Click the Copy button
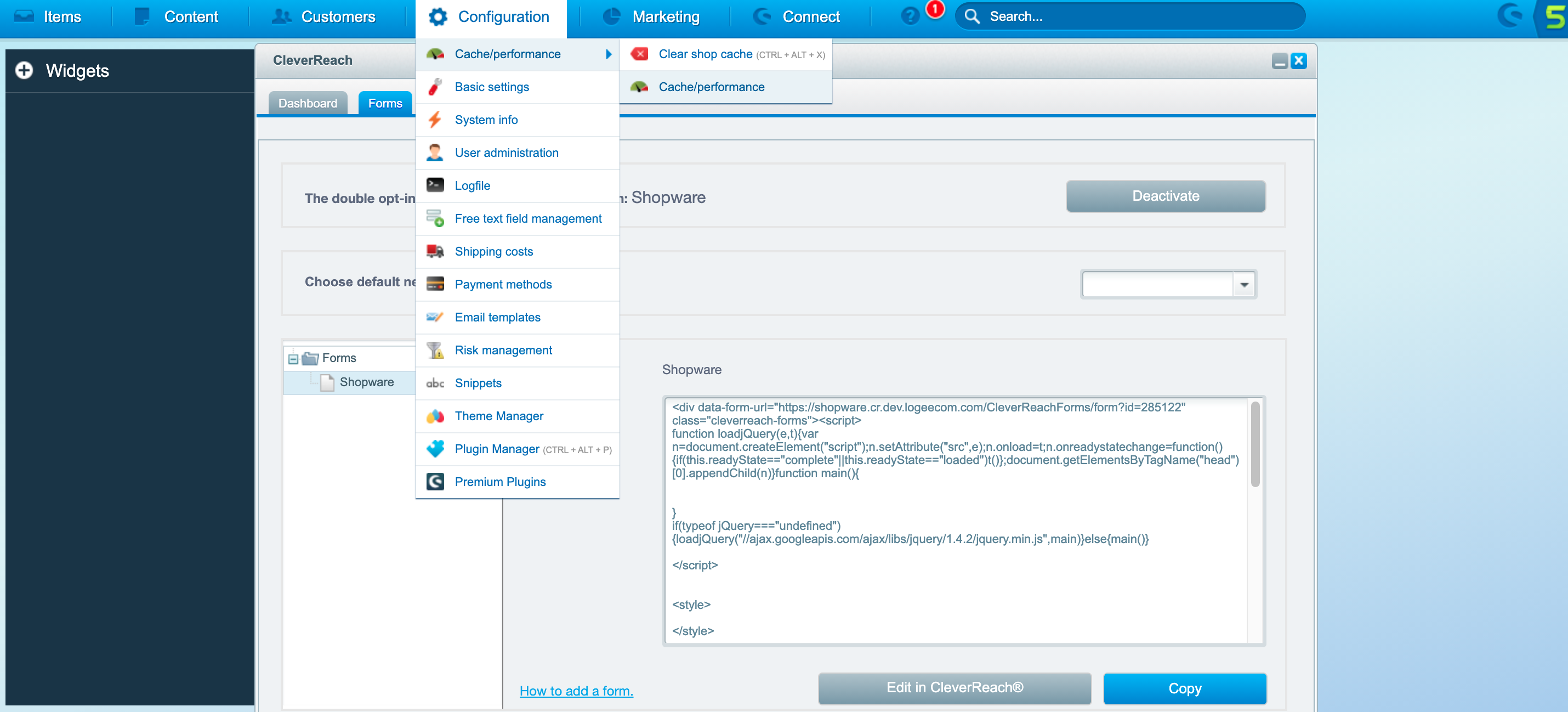1568x712 pixels. tap(1185, 688)
